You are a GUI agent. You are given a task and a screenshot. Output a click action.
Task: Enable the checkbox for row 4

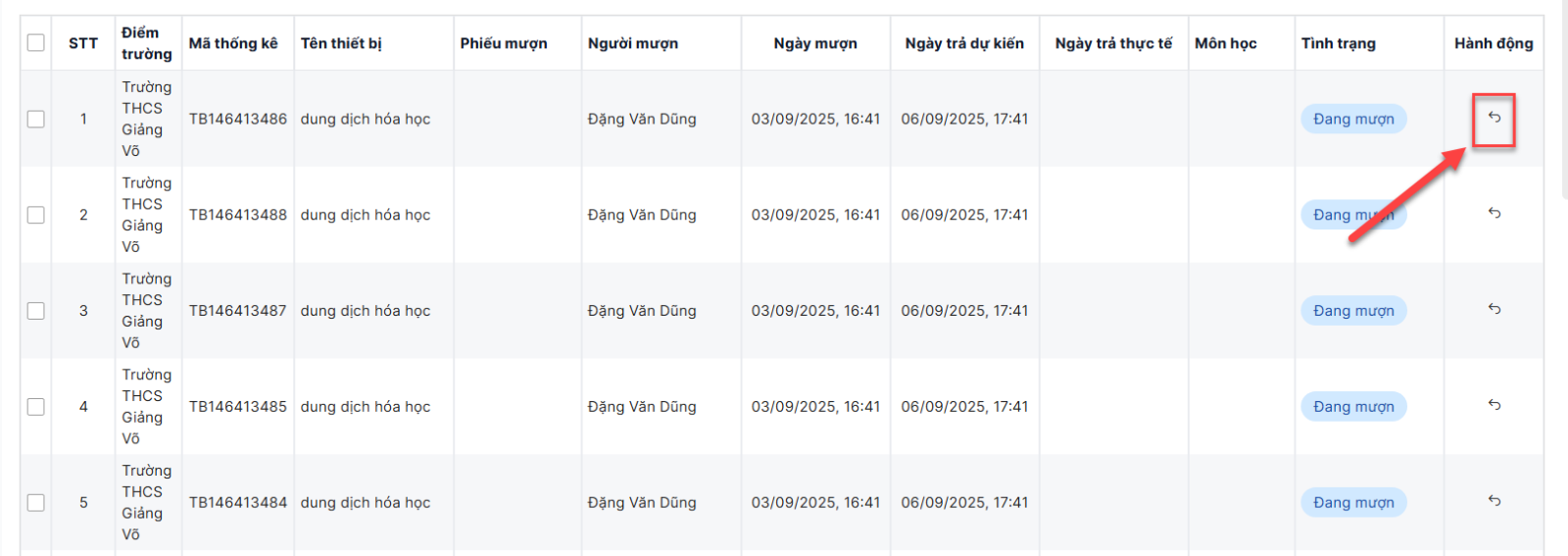tap(36, 407)
